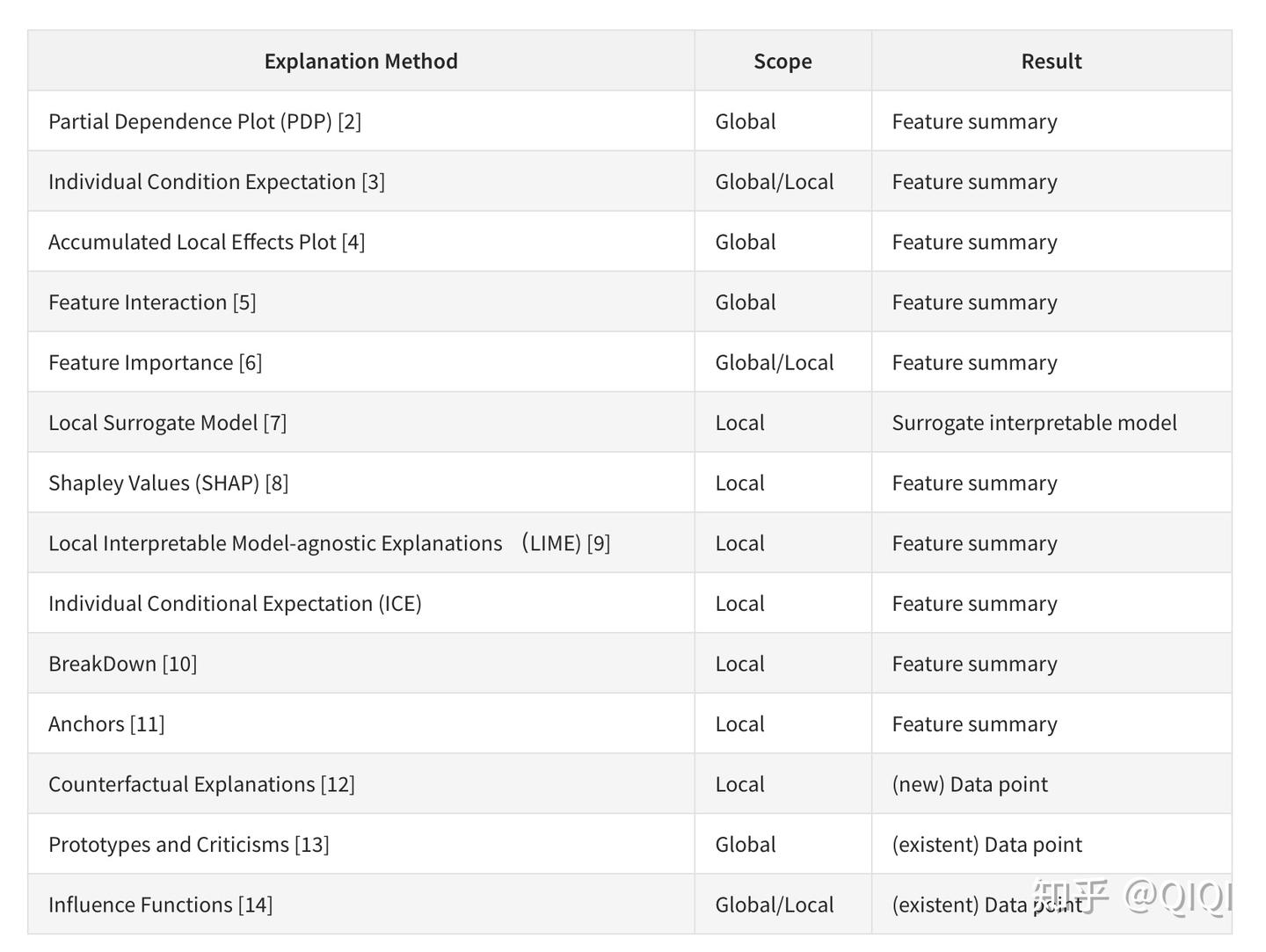
Task: Click the Accumulated Local Effects Plot cell
Action: coord(193,243)
